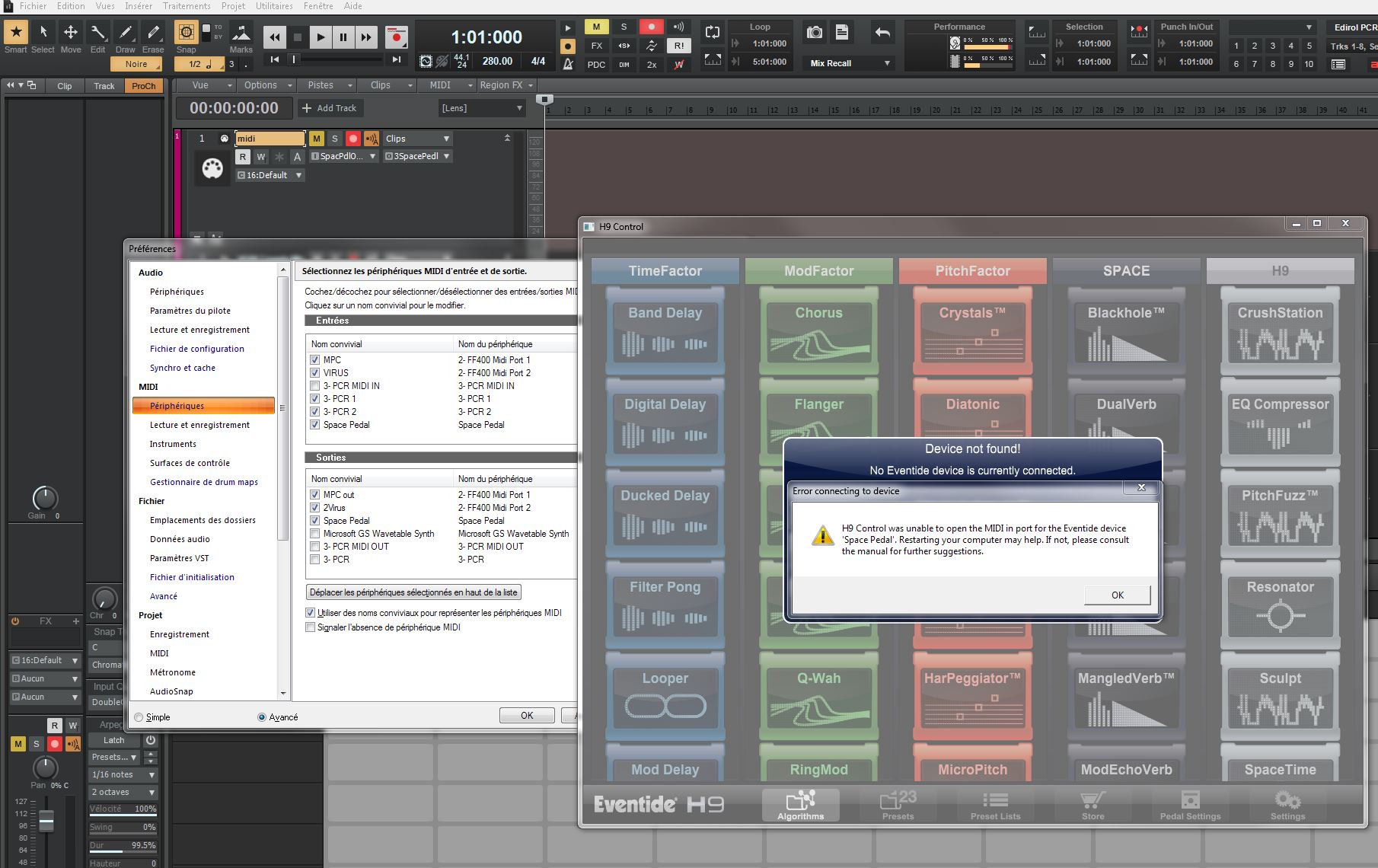Open the Clips dropdown on midi track
1378x868 pixels.
pyautogui.click(x=417, y=139)
